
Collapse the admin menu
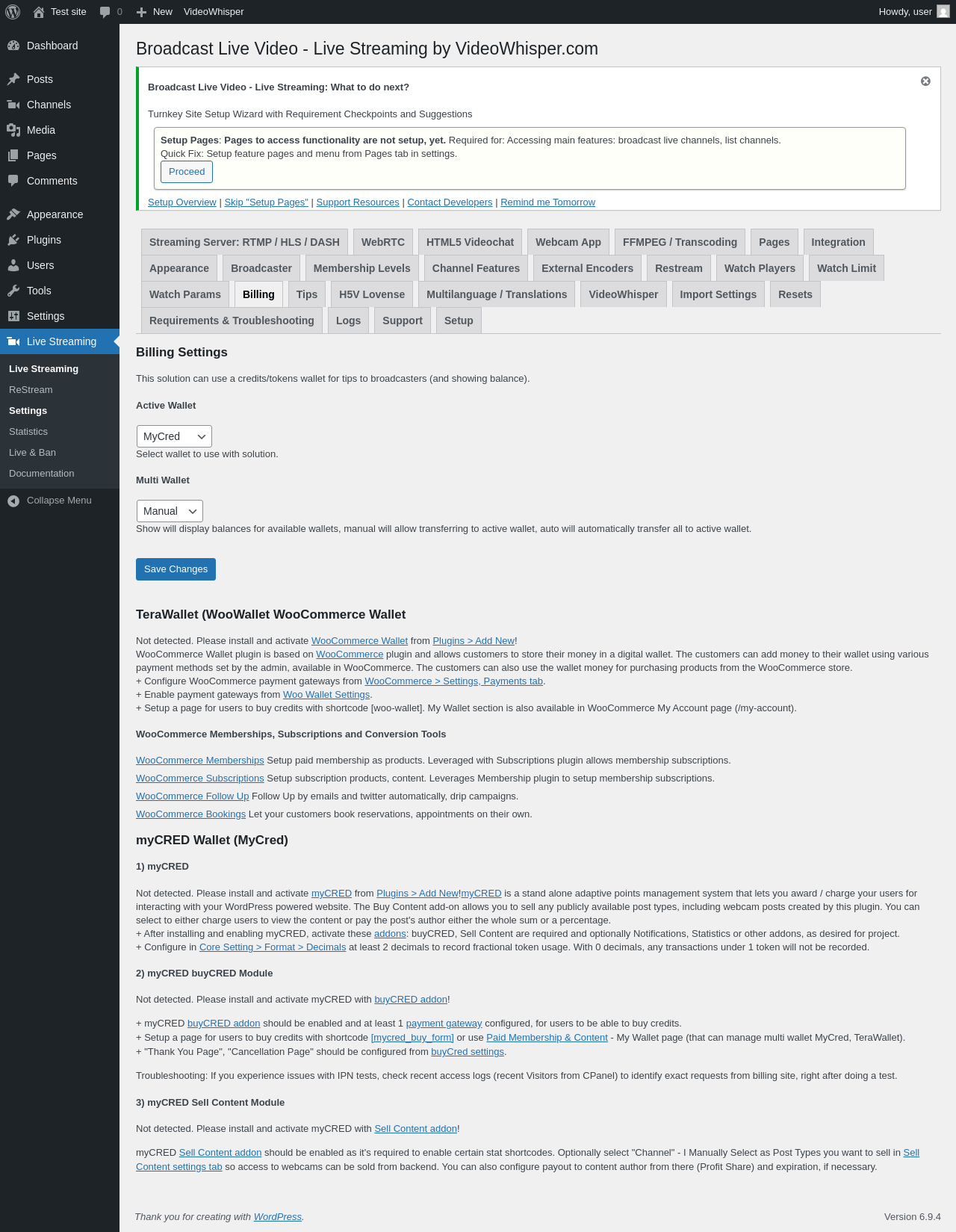(49, 501)
